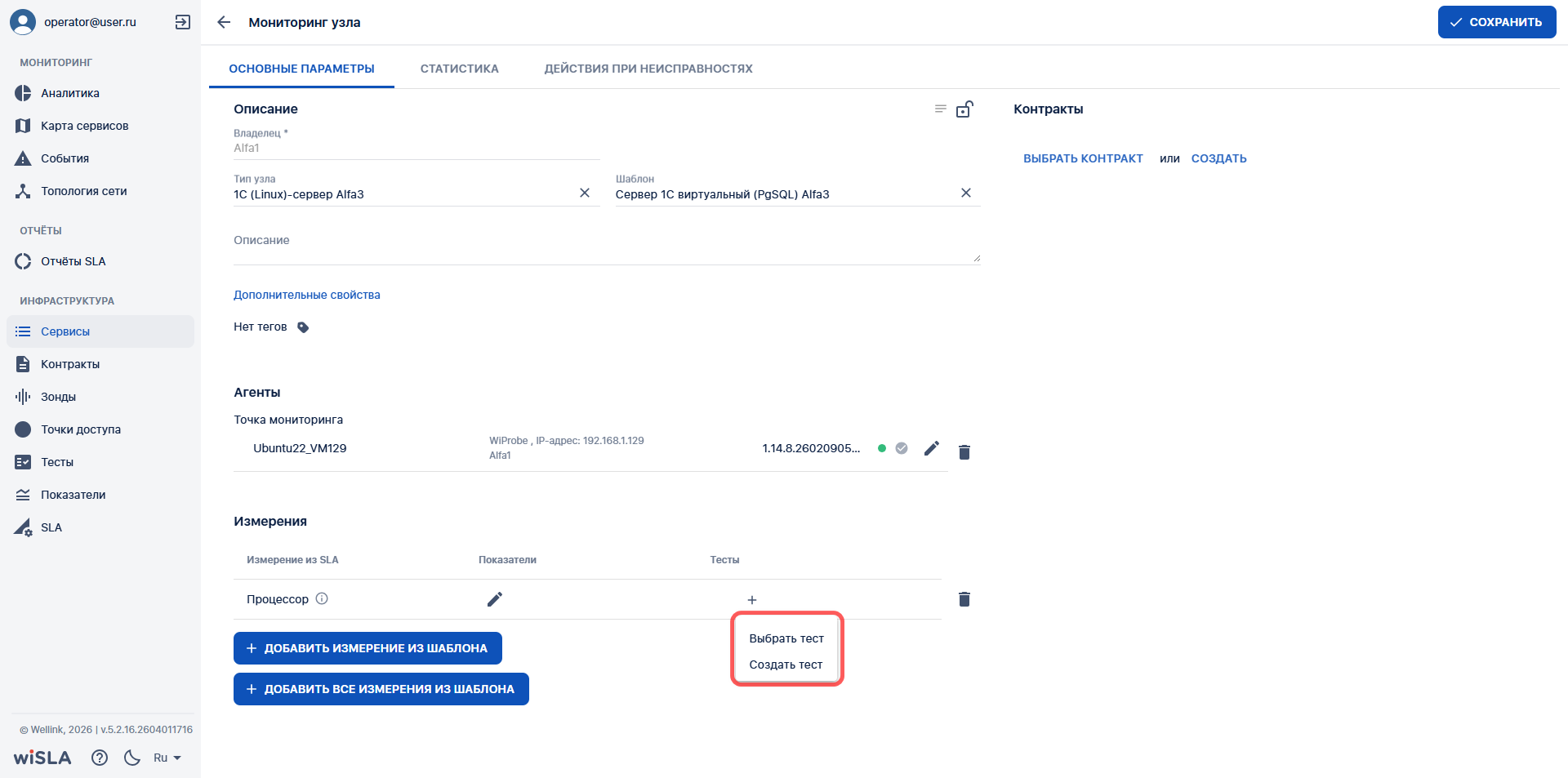Open Тесты in the sidebar
Screen dimensions: 1568x778
100,462
